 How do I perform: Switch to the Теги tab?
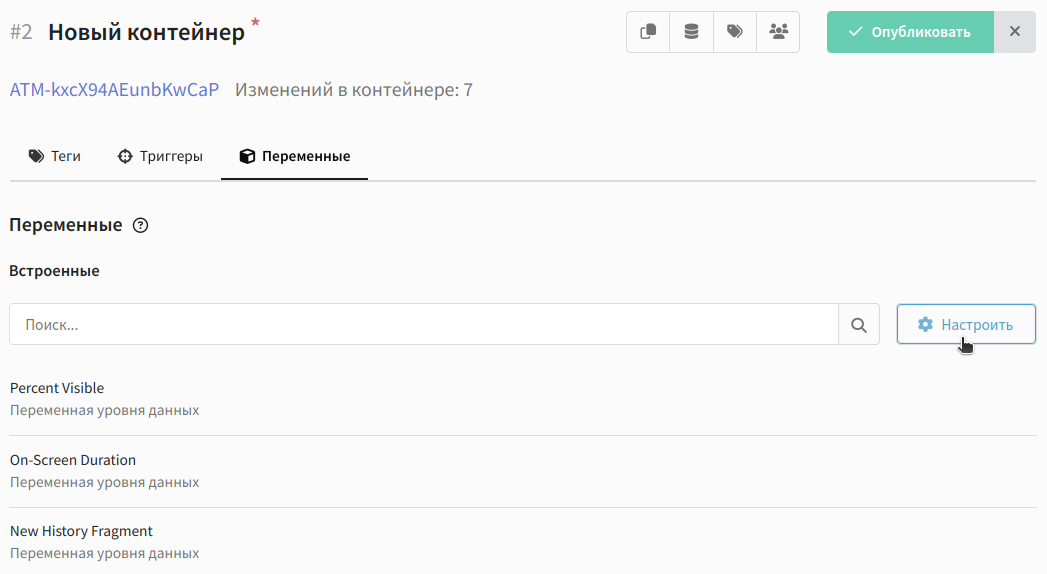pos(55,156)
